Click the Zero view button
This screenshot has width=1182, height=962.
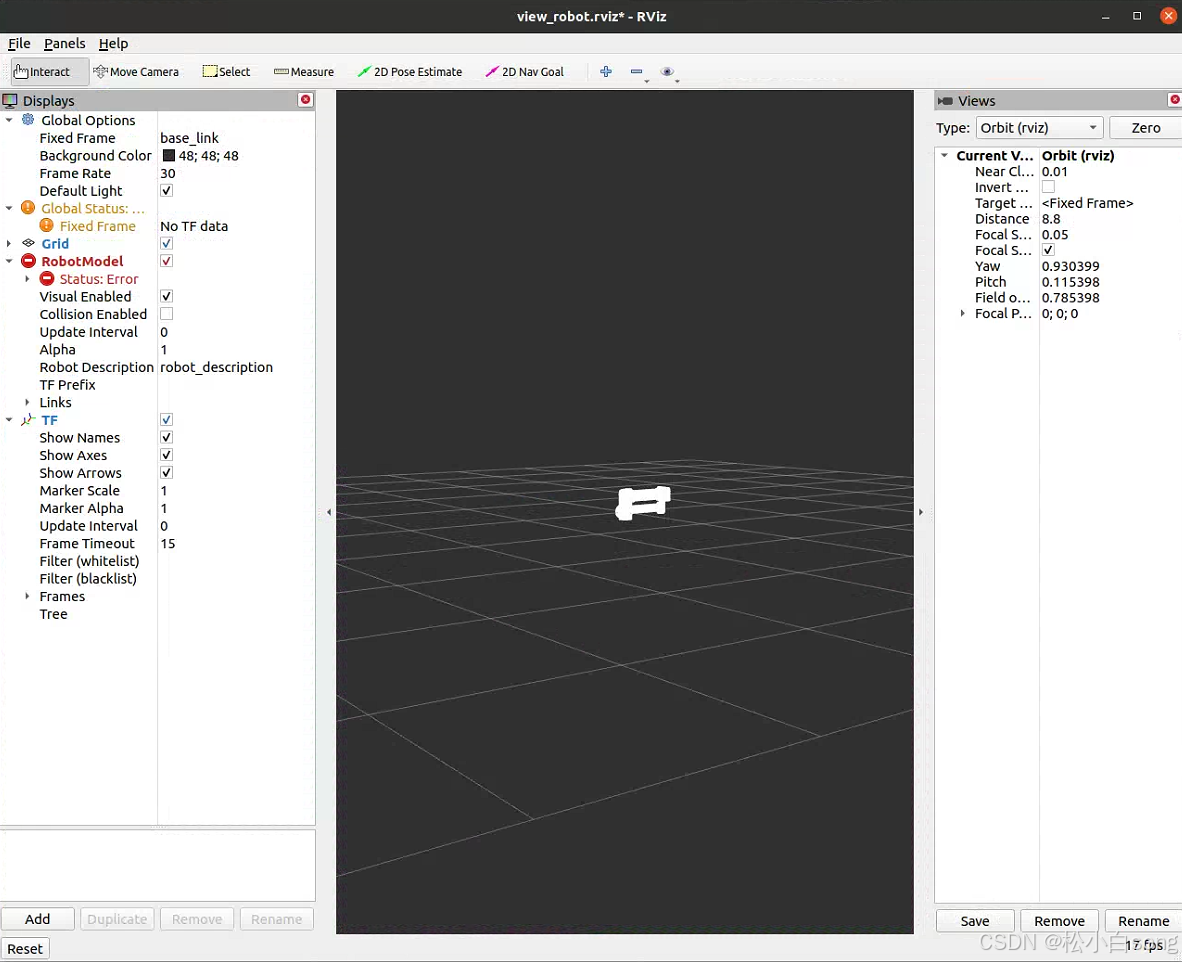[x=1145, y=127]
